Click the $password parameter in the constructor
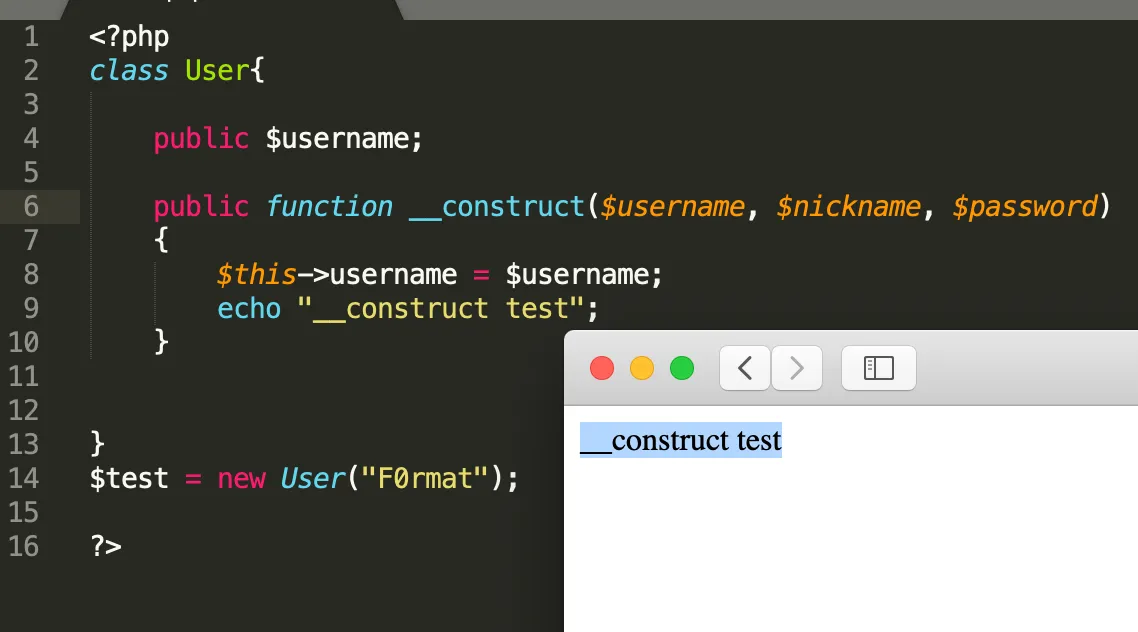This screenshot has height=632, width=1138. (x=1025, y=207)
